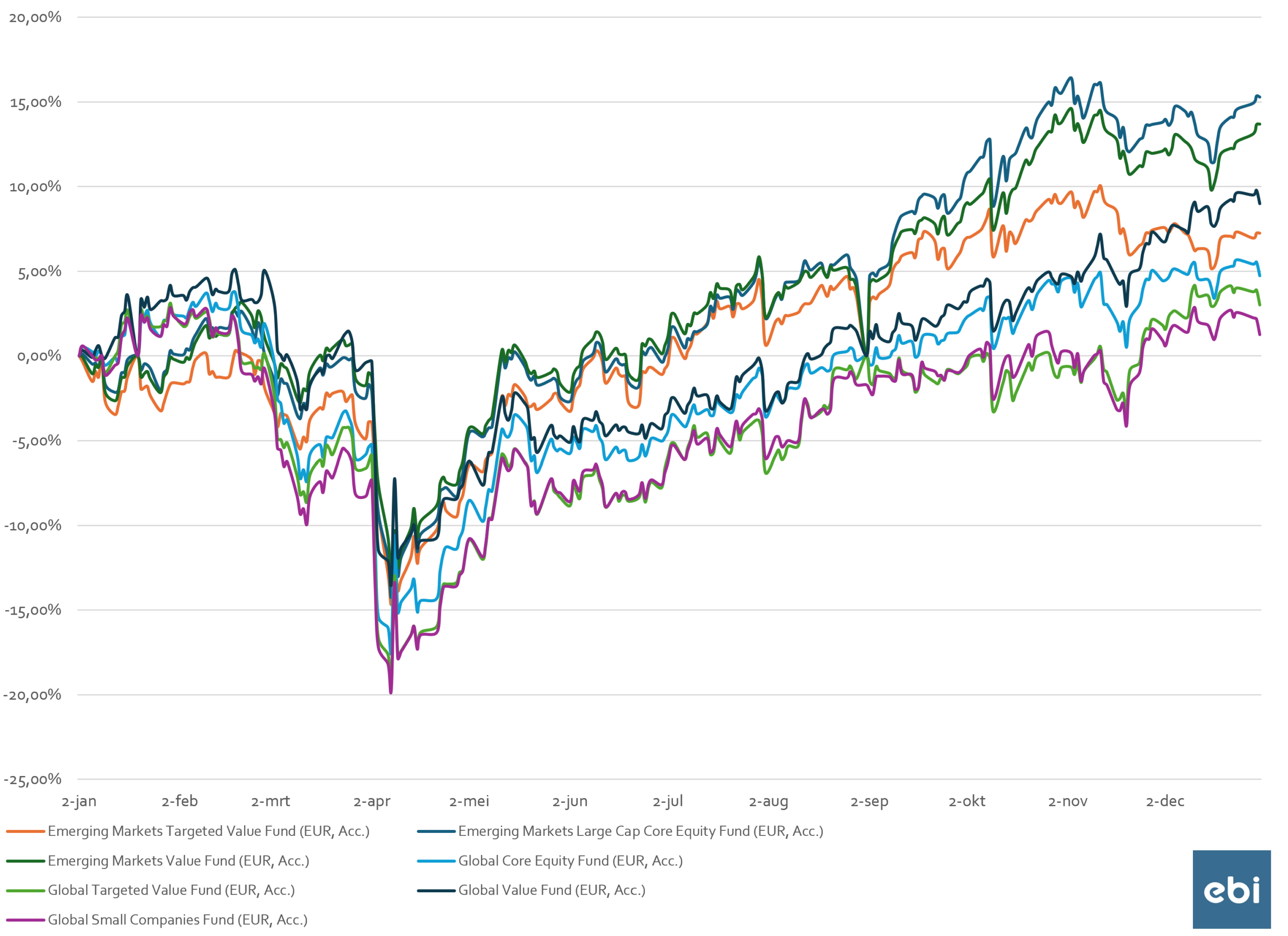The height and width of the screenshot is (936, 1288).
Task: Select the 2-apr x-axis label
Action: [x=372, y=802]
